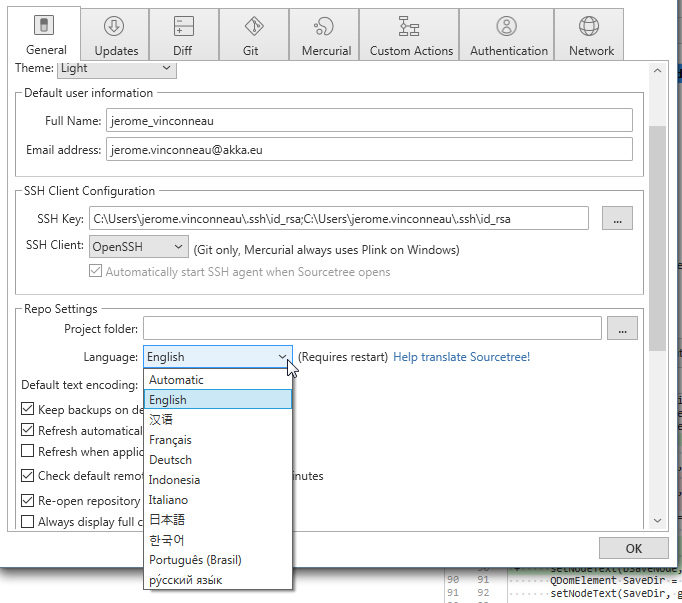Open the SSH Client dropdown showing OpenSSH
The width and height of the screenshot is (682, 603).
(x=138, y=247)
